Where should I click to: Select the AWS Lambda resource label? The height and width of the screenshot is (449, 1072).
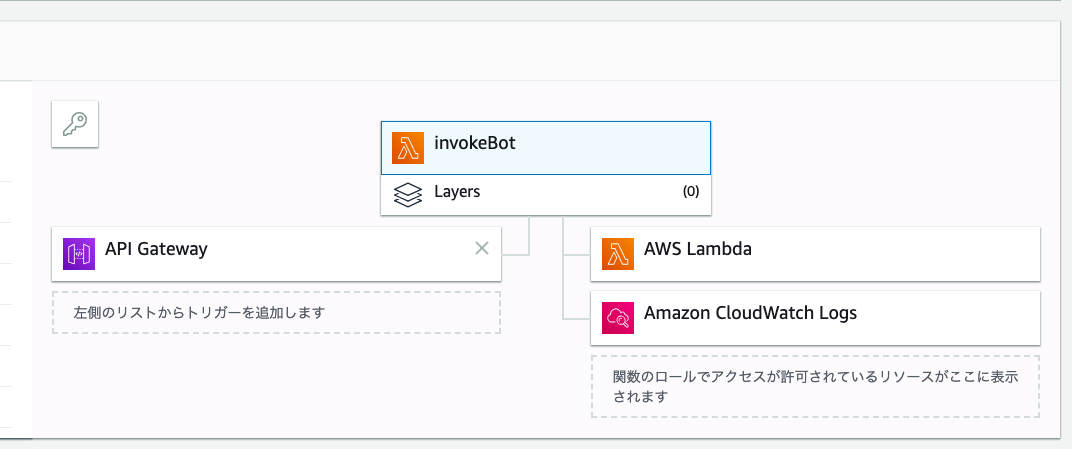pos(698,249)
